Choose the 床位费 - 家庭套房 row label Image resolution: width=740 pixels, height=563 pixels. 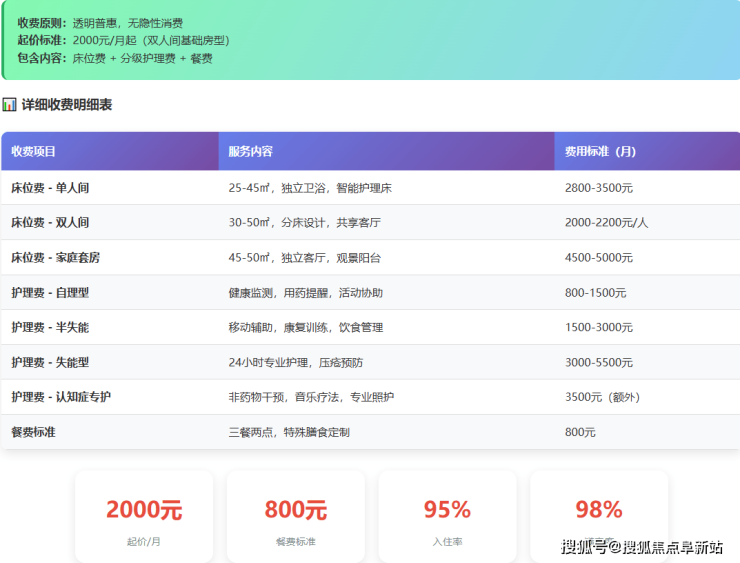click(56, 258)
